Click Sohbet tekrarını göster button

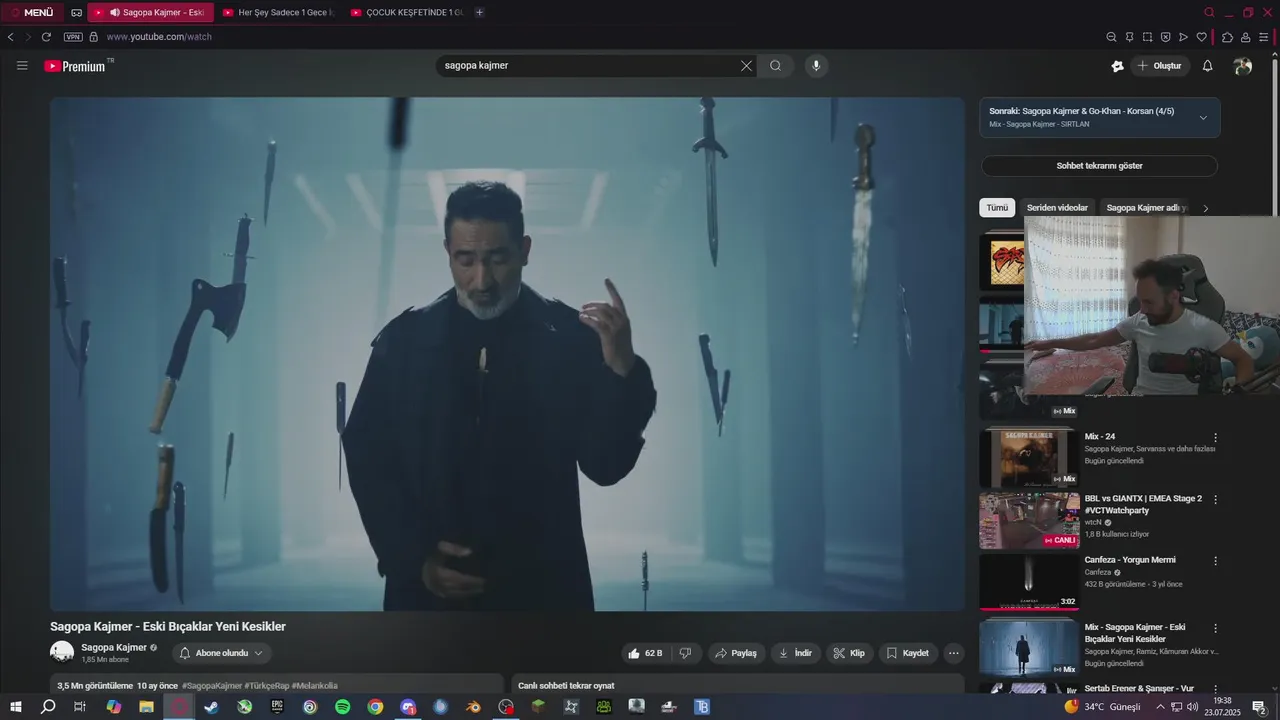coord(1099,166)
